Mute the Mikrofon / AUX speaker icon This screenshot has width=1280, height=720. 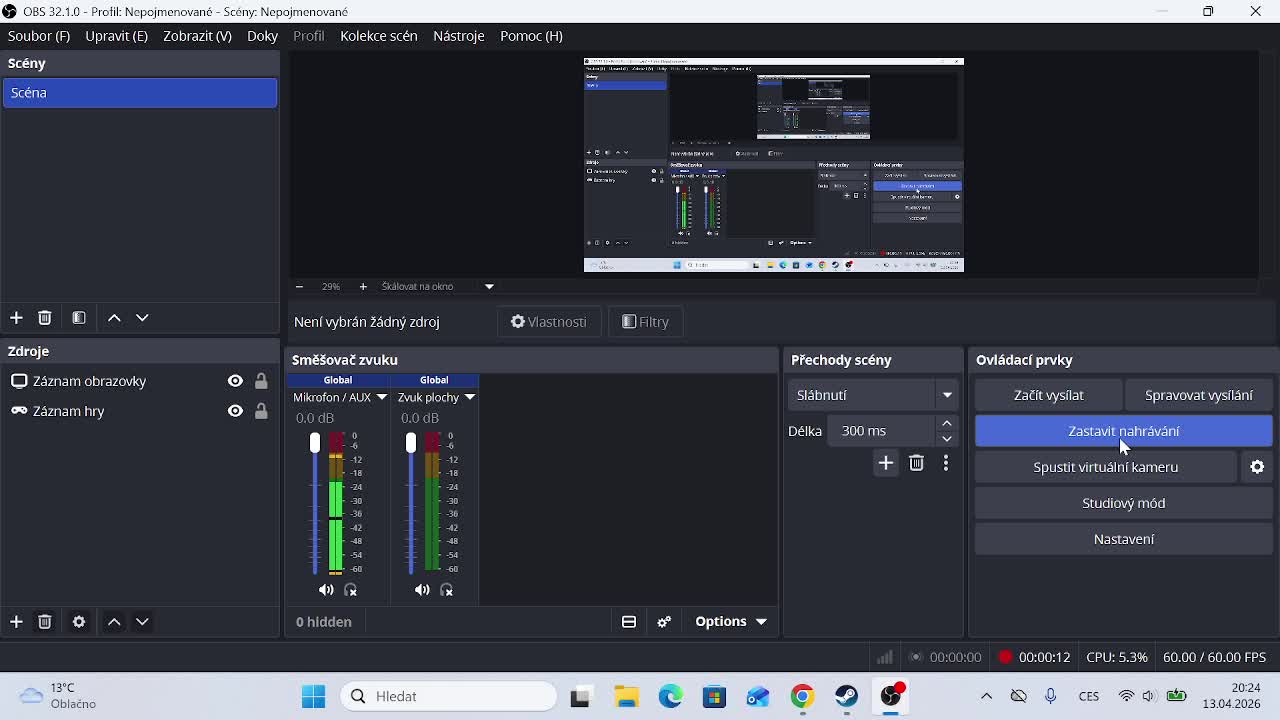point(326,590)
